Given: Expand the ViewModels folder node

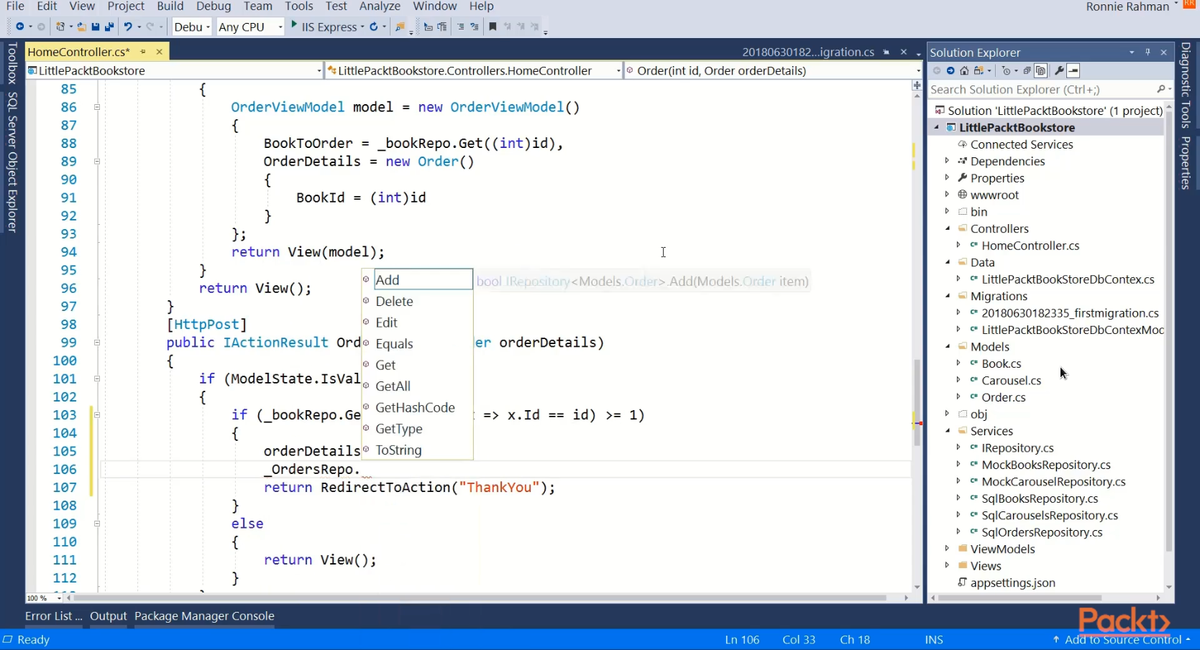Looking at the screenshot, I should 948,549.
